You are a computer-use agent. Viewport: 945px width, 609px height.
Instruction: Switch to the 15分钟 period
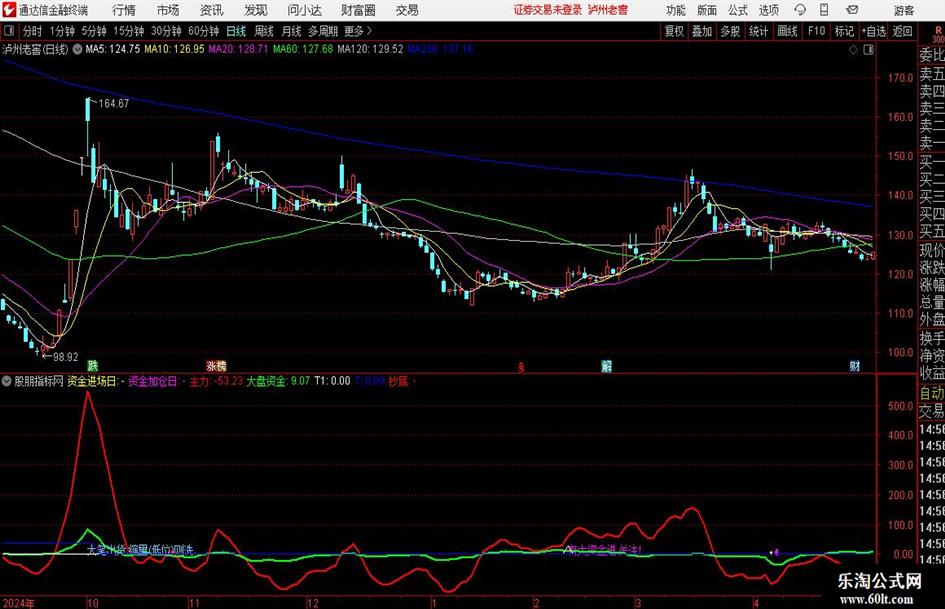129,31
